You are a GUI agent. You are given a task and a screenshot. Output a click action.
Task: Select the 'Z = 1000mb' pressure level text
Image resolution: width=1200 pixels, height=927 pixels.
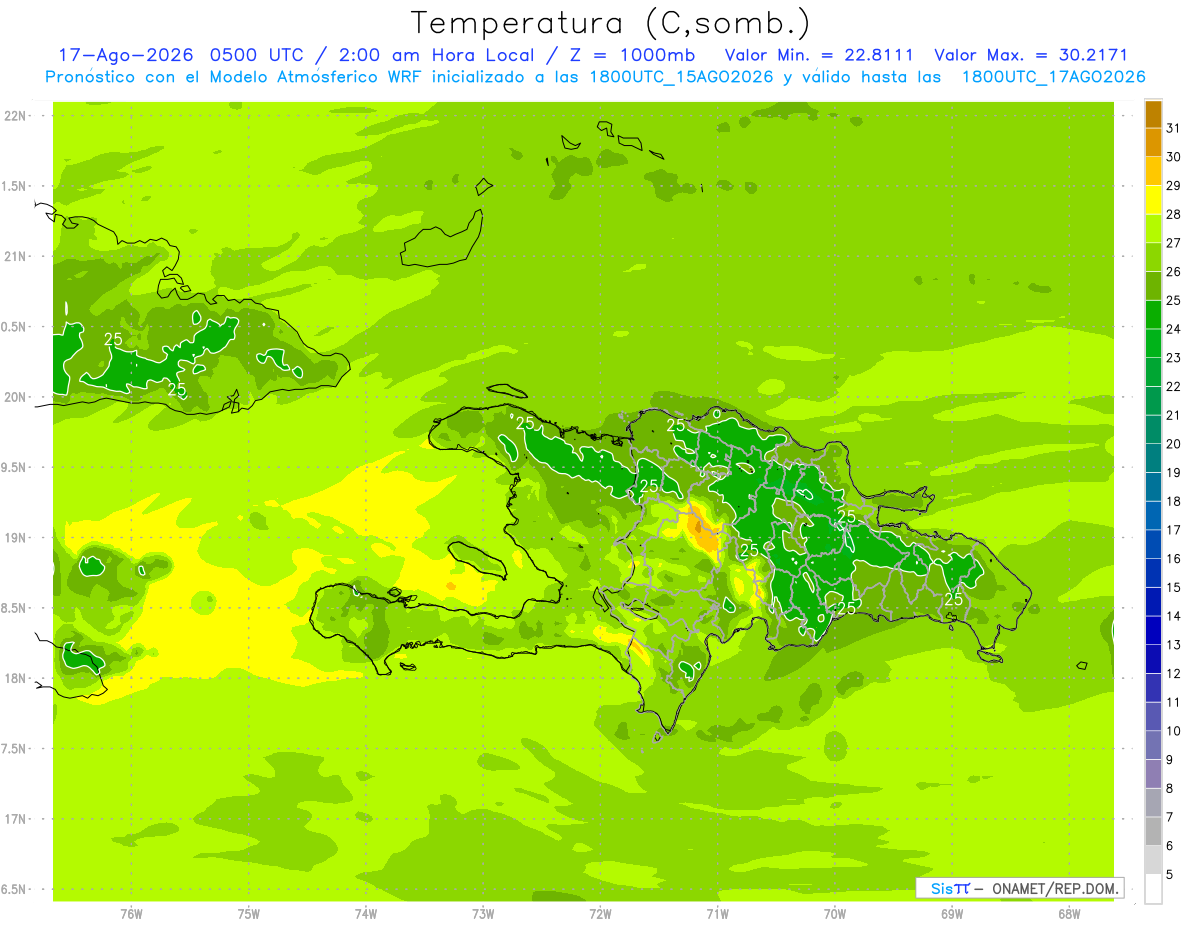coord(633,55)
